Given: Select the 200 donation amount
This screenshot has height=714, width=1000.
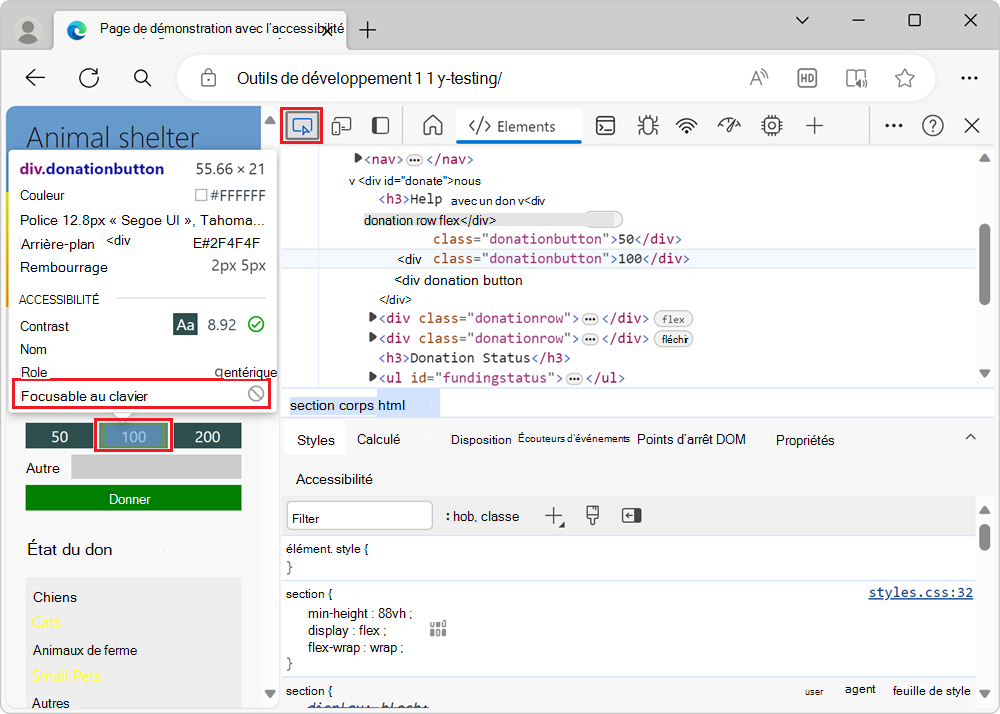Looking at the screenshot, I should (208, 437).
